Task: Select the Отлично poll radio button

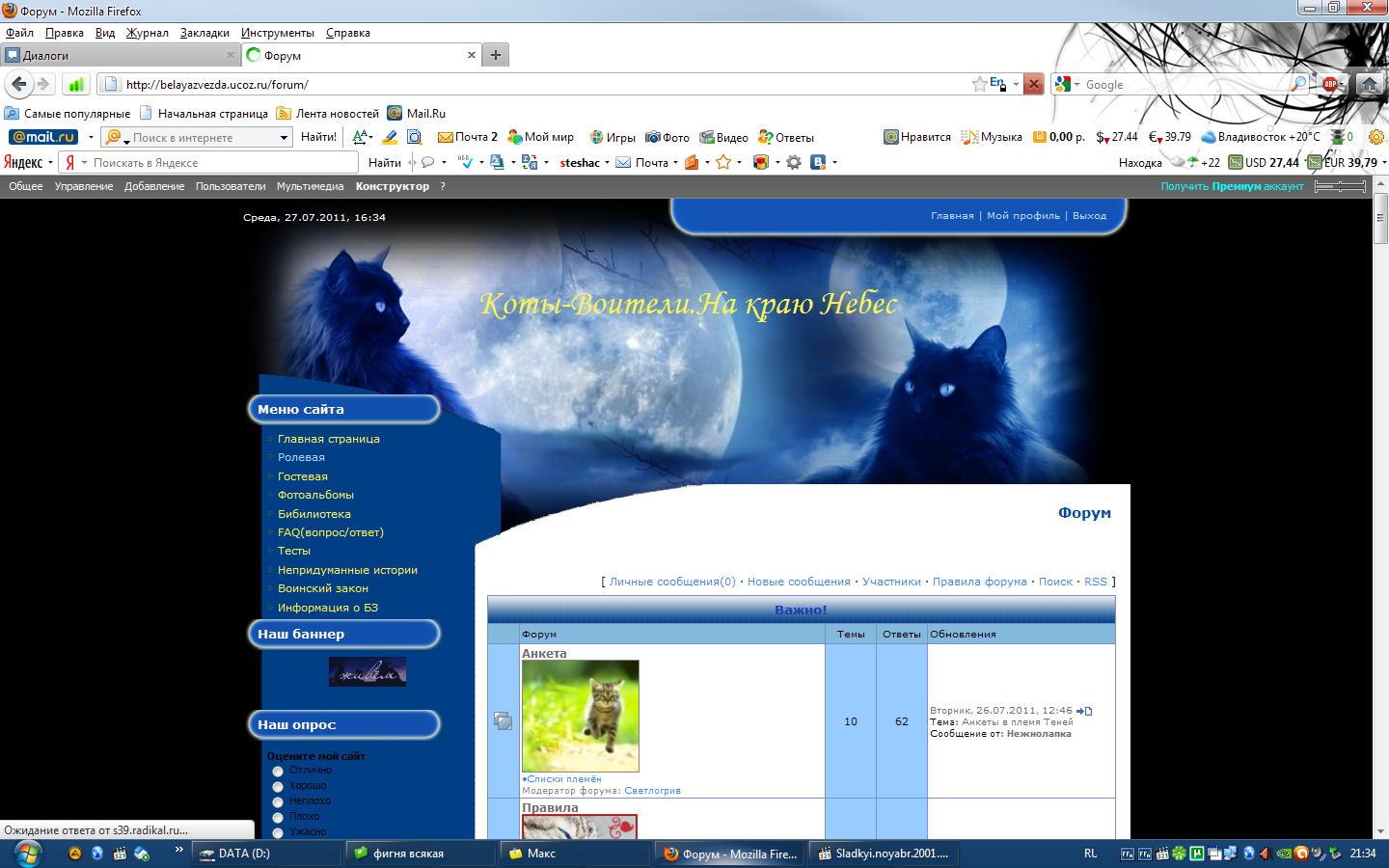Action: [278, 771]
